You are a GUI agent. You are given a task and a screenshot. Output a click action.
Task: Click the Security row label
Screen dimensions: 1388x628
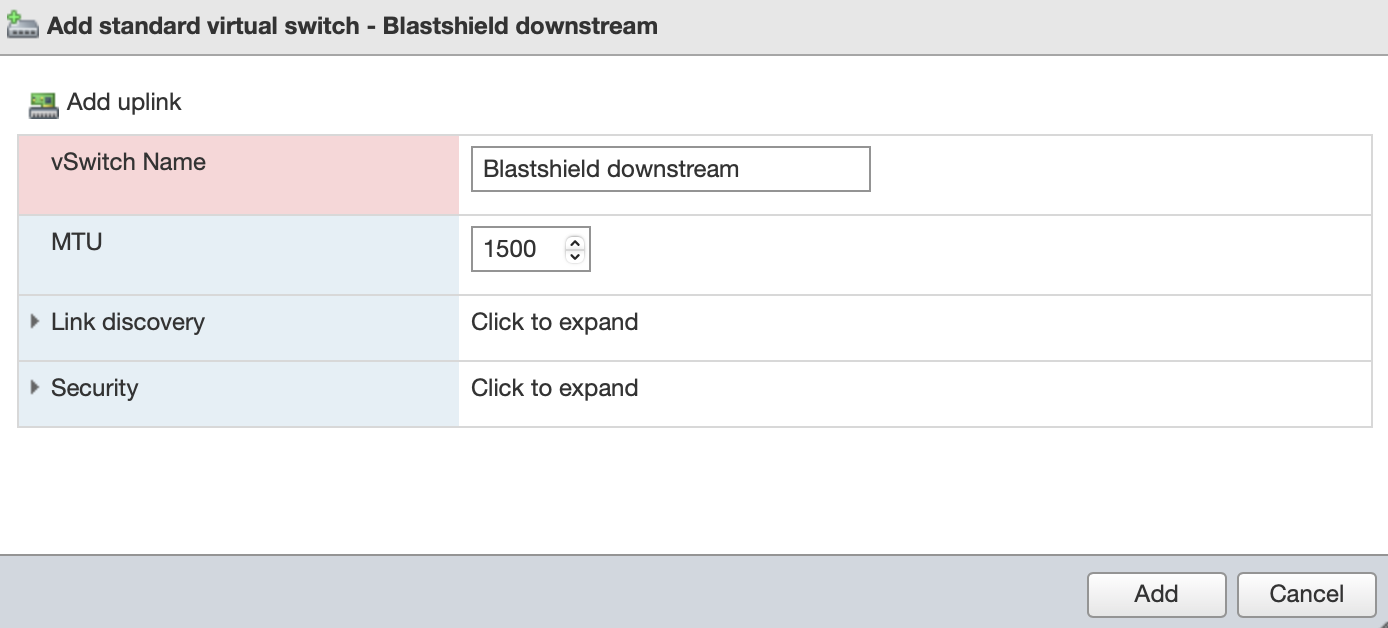[95, 387]
